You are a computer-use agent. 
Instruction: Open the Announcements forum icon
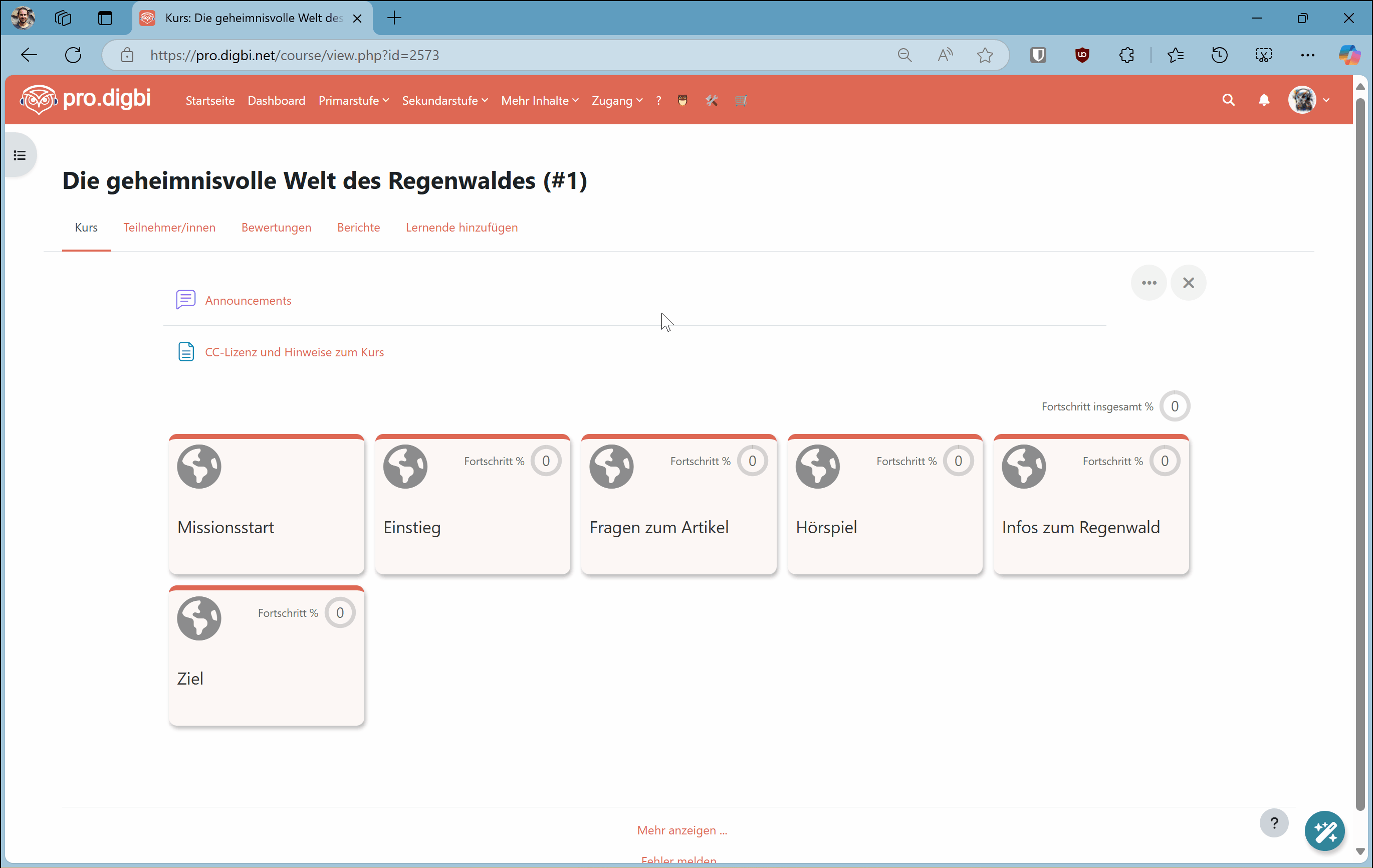coord(186,299)
